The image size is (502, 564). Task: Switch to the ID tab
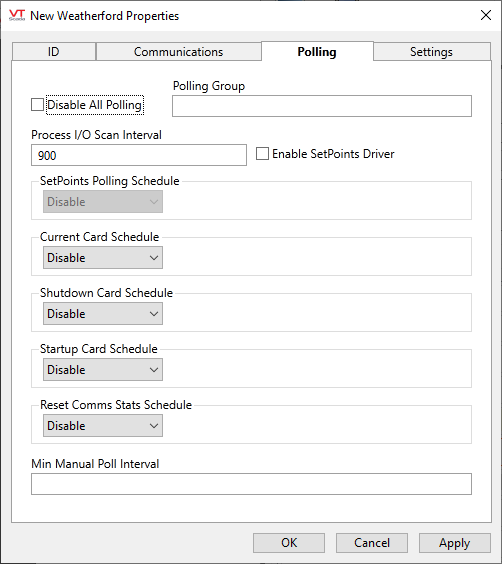[54, 52]
